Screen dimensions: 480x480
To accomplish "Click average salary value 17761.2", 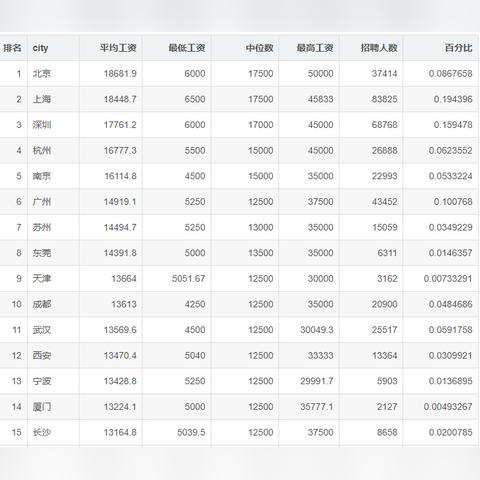I will tap(120, 125).
